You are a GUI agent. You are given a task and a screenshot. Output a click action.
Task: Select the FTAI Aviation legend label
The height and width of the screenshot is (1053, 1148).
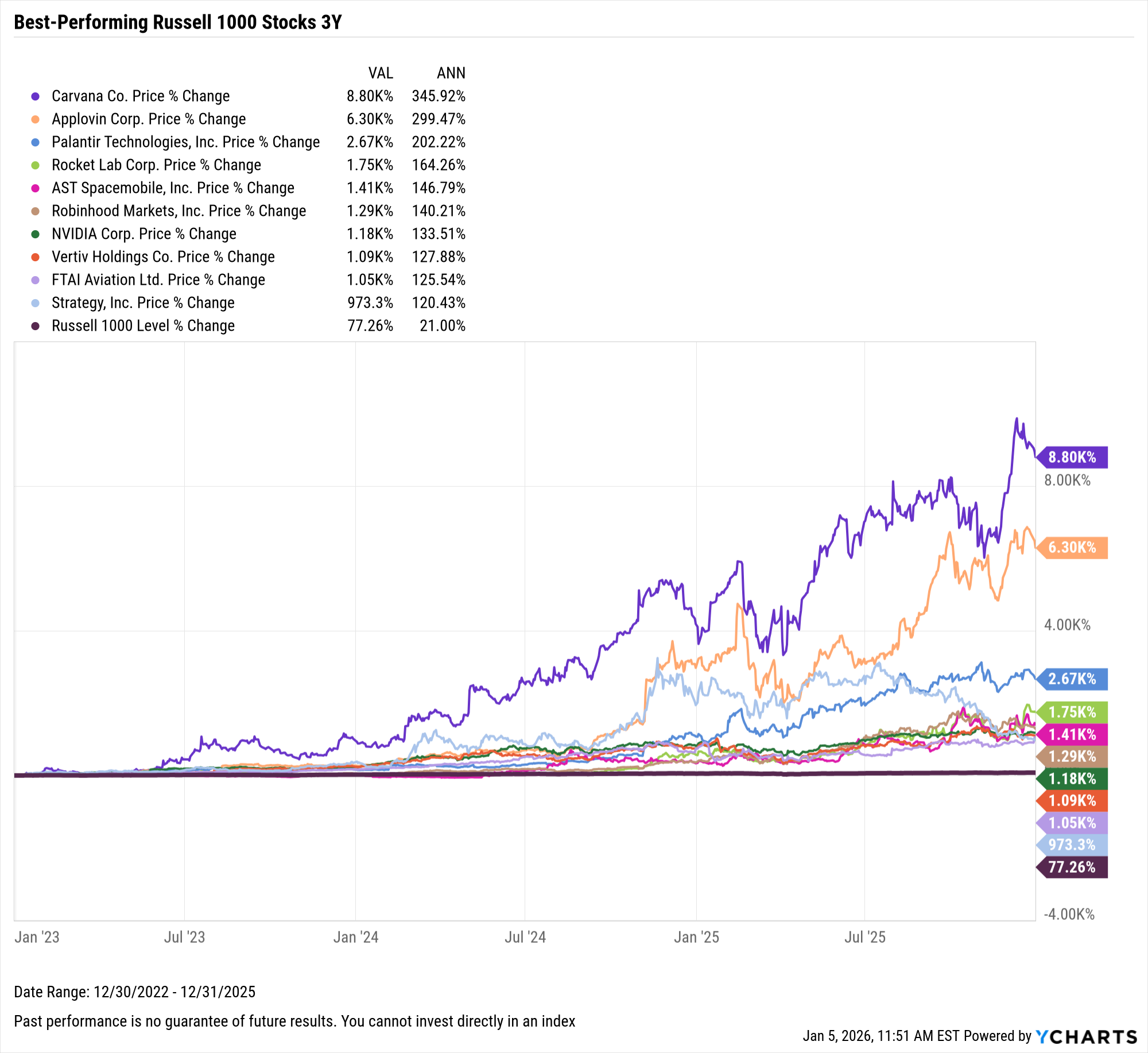tap(158, 280)
